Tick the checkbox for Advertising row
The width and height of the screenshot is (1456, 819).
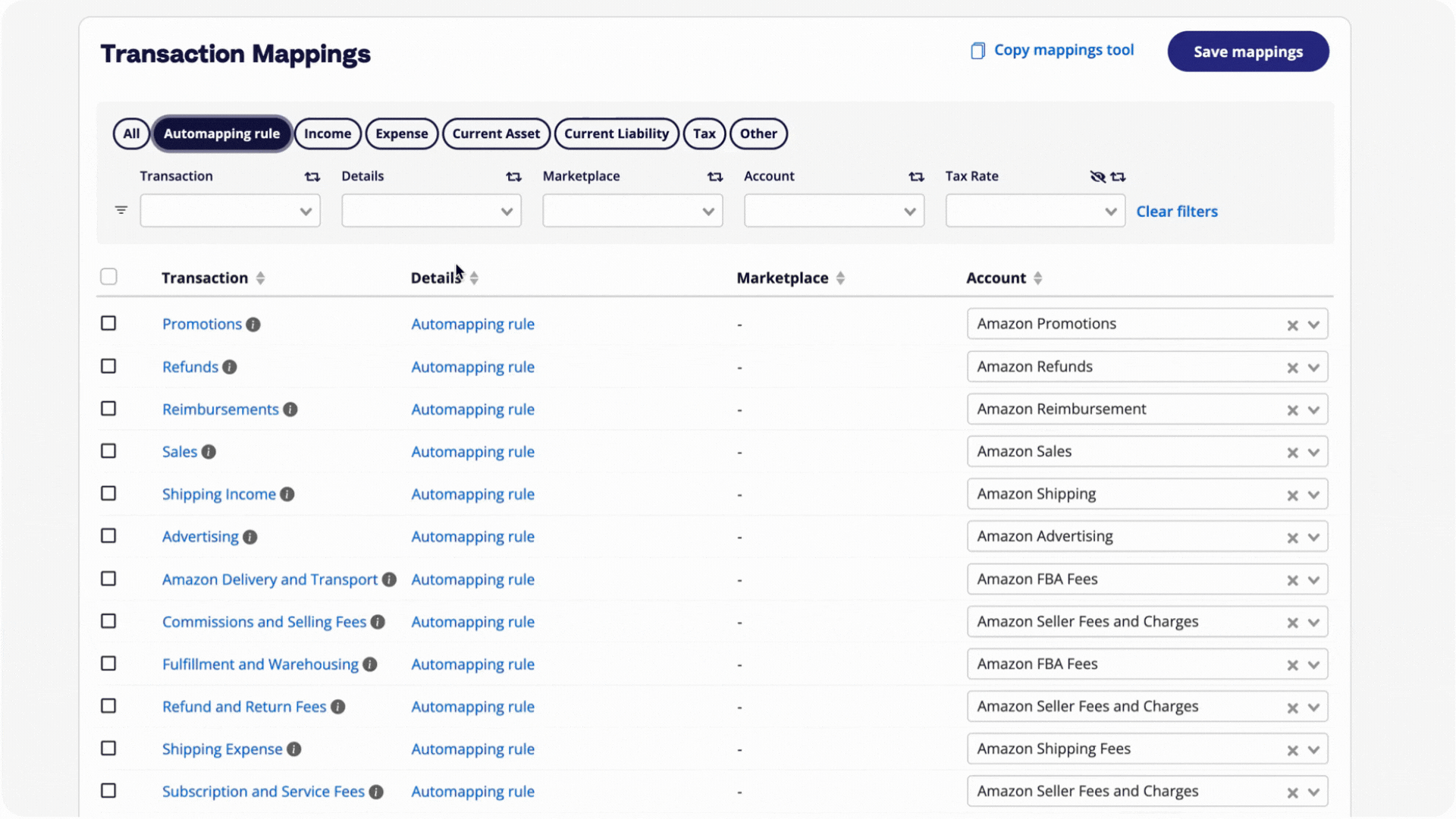108,535
